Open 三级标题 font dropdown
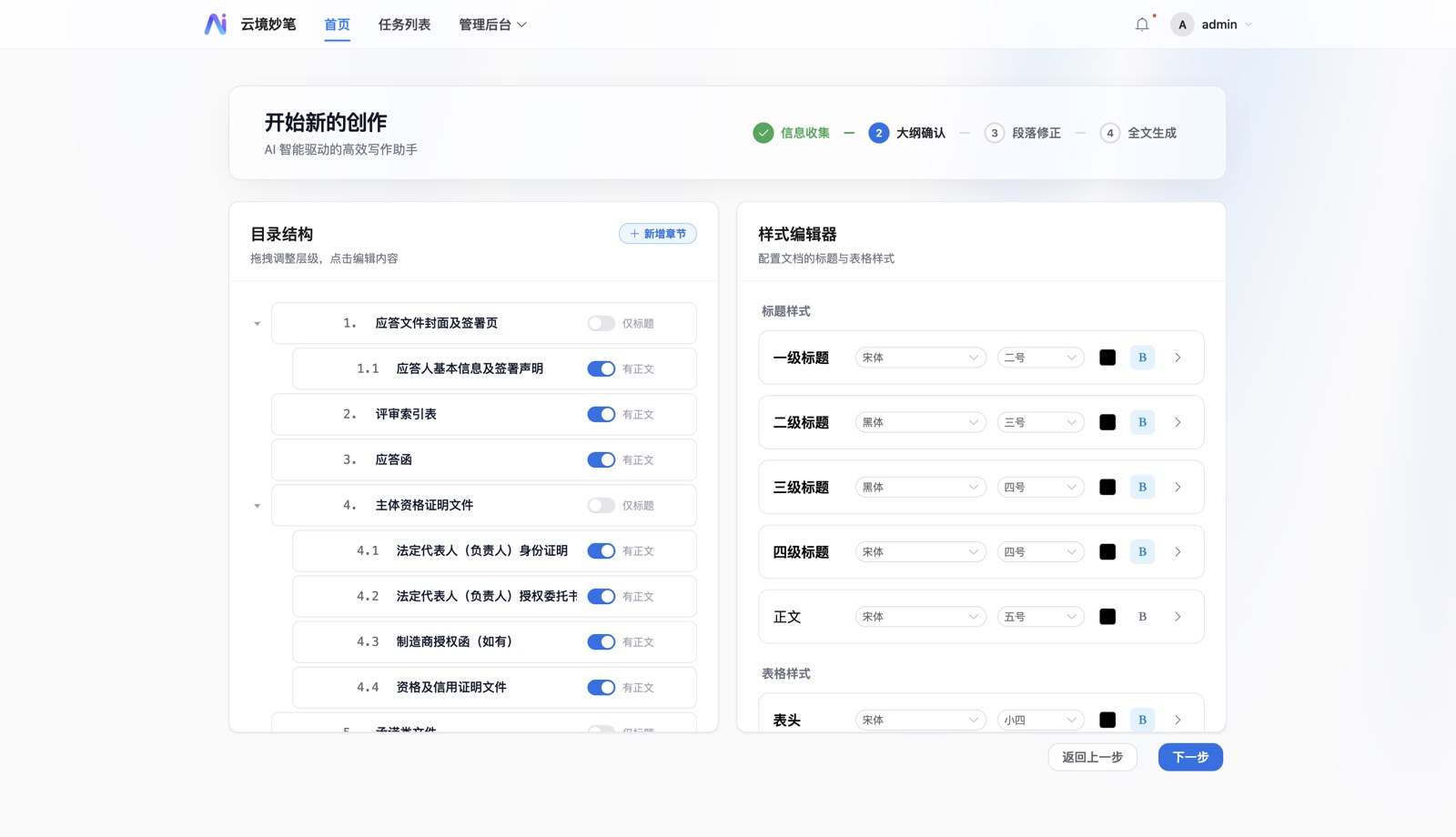Viewport: 1456px width, 837px height. pos(920,487)
